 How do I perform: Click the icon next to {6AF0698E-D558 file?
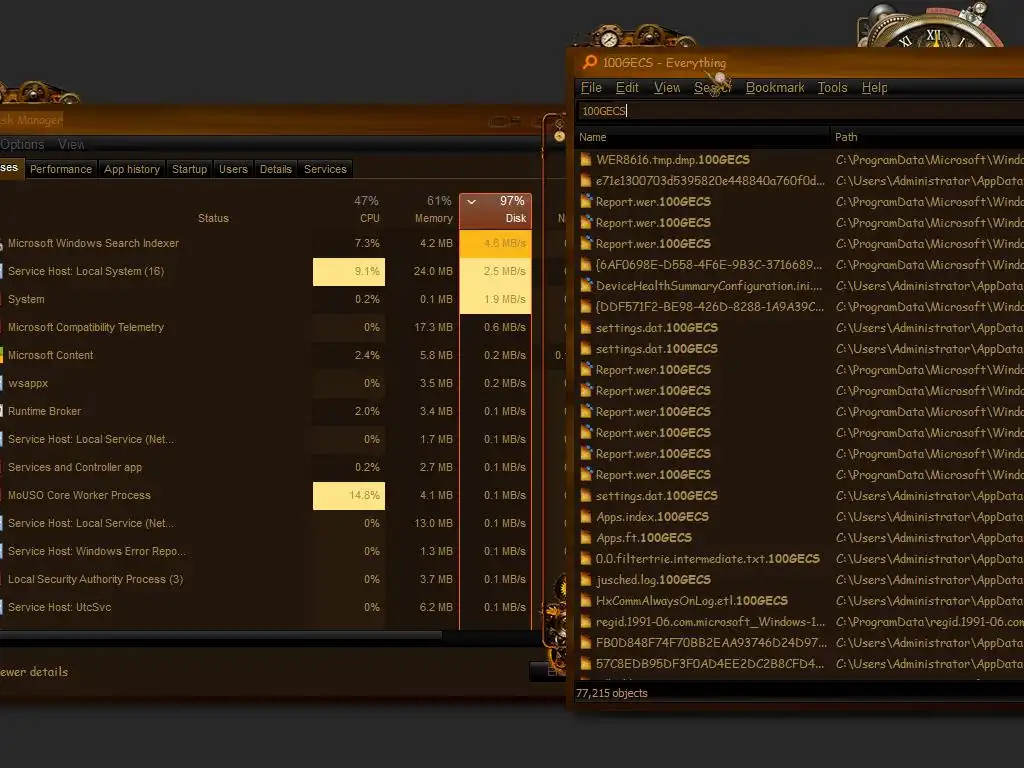(x=586, y=265)
